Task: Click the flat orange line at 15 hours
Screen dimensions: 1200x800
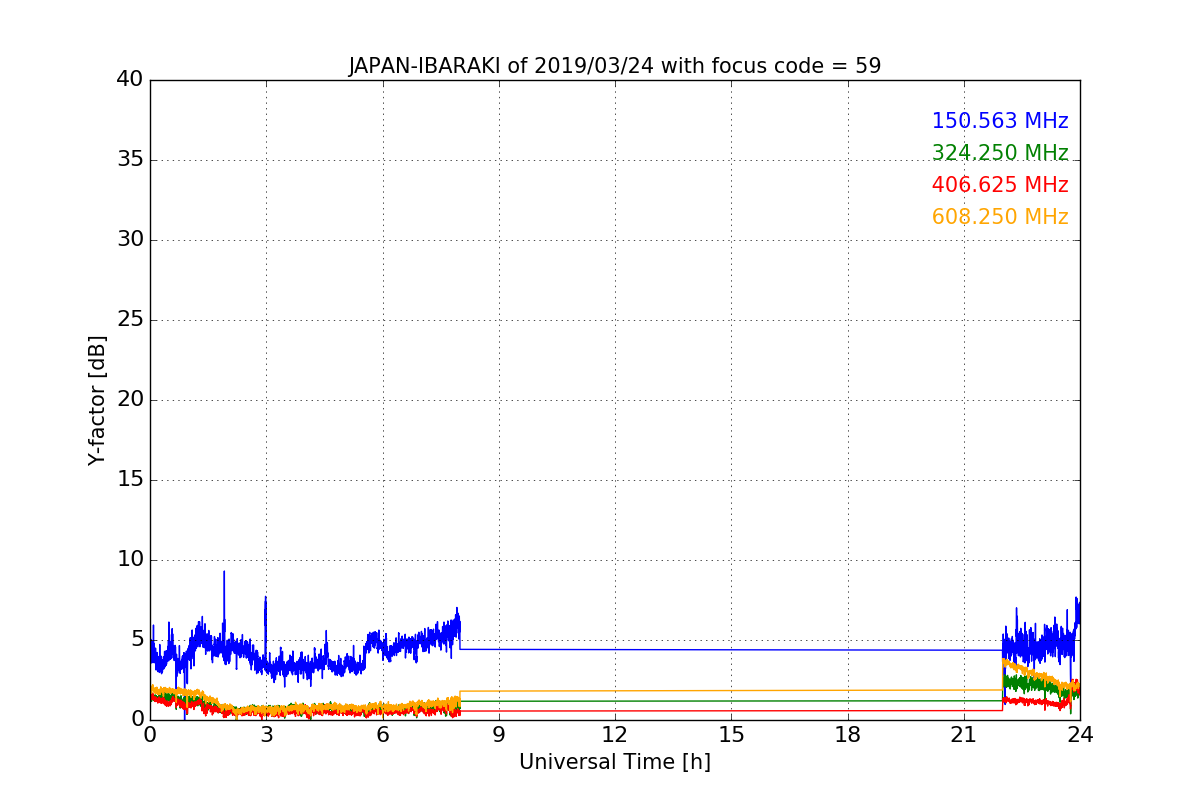Action: pos(731,690)
